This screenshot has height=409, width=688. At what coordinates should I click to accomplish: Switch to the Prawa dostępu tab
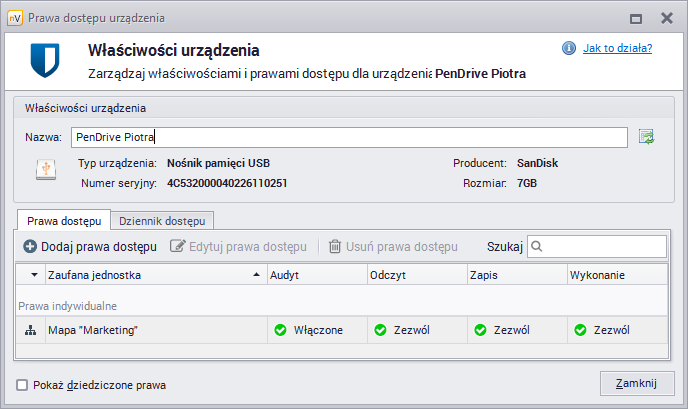tap(64, 221)
